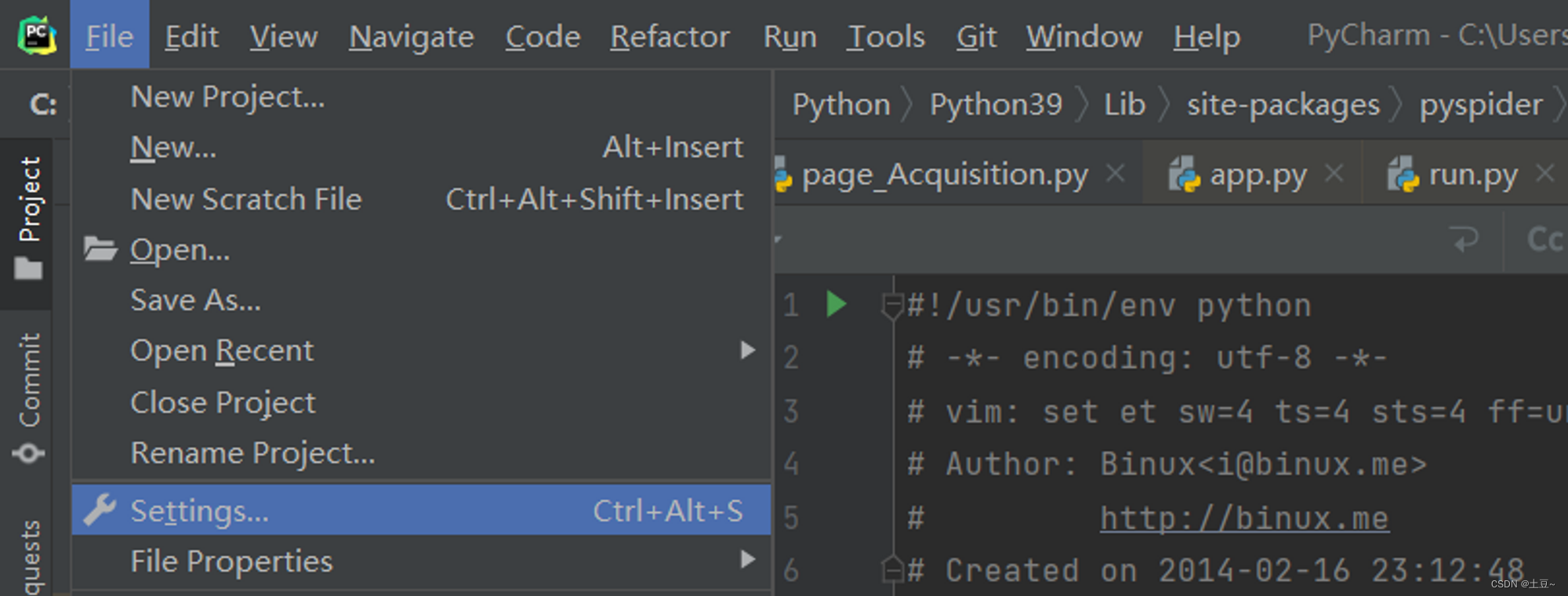This screenshot has height=596, width=1568.
Task: Choose Open... in the File menu
Action: tap(422, 250)
